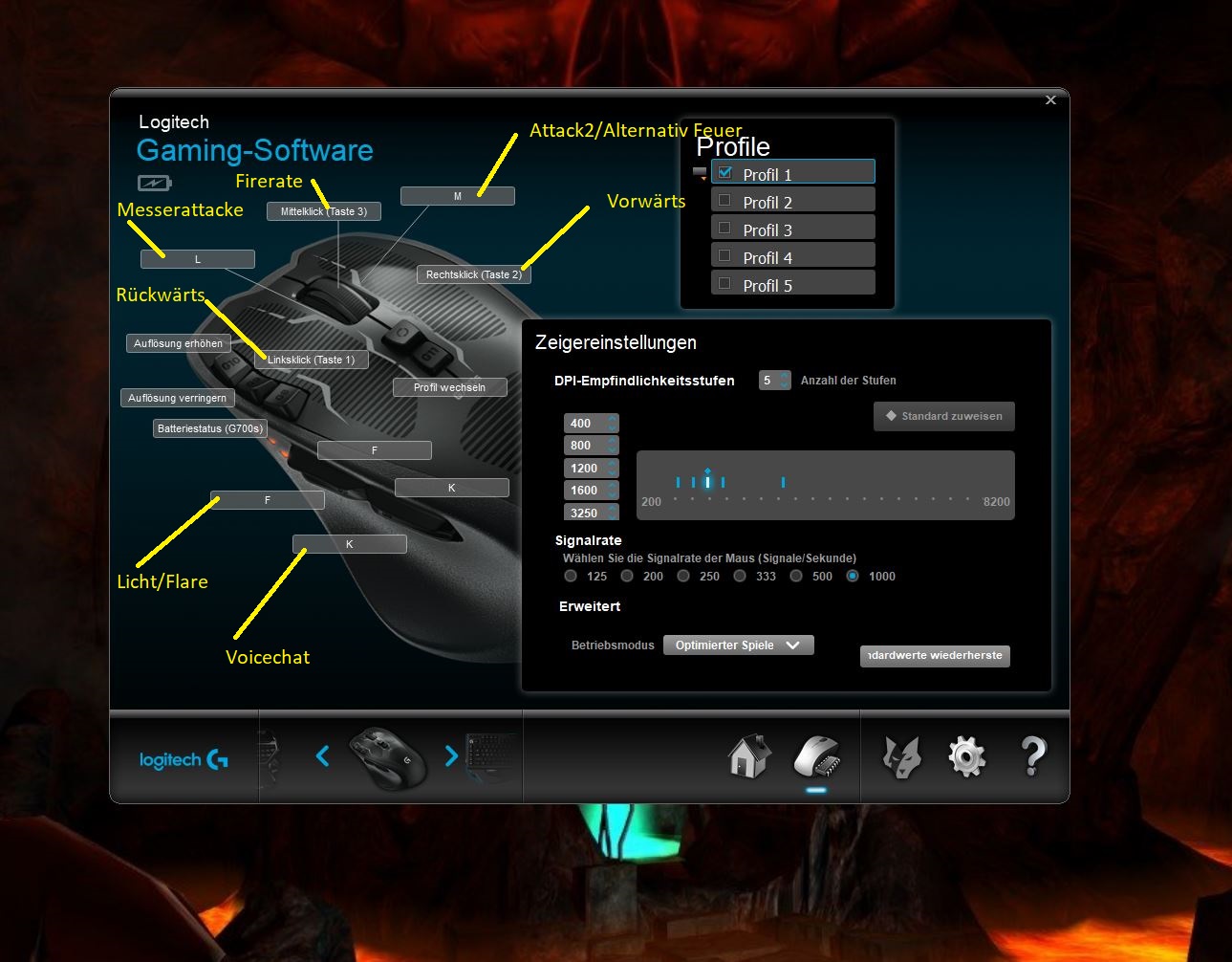Enable the Profil 2 checkbox
Image resolution: width=1232 pixels, height=962 pixels.
click(724, 201)
